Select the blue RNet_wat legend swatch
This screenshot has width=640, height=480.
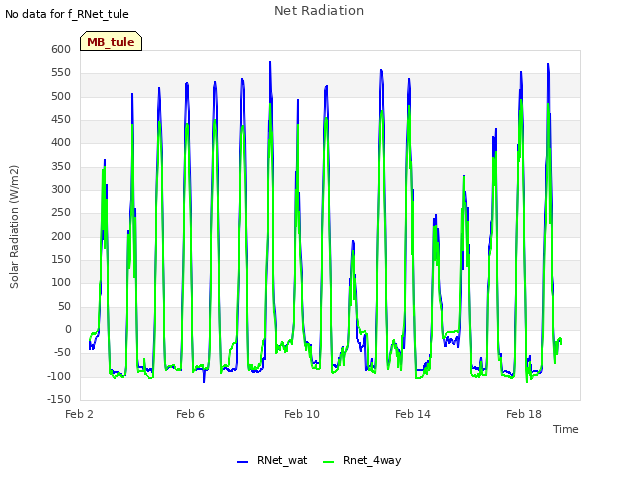click(242, 462)
